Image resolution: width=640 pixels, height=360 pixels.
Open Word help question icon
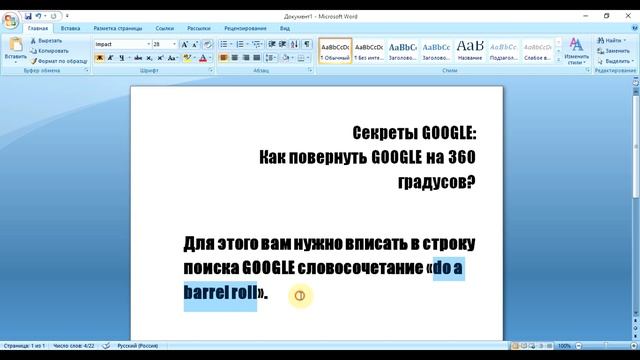click(635, 28)
